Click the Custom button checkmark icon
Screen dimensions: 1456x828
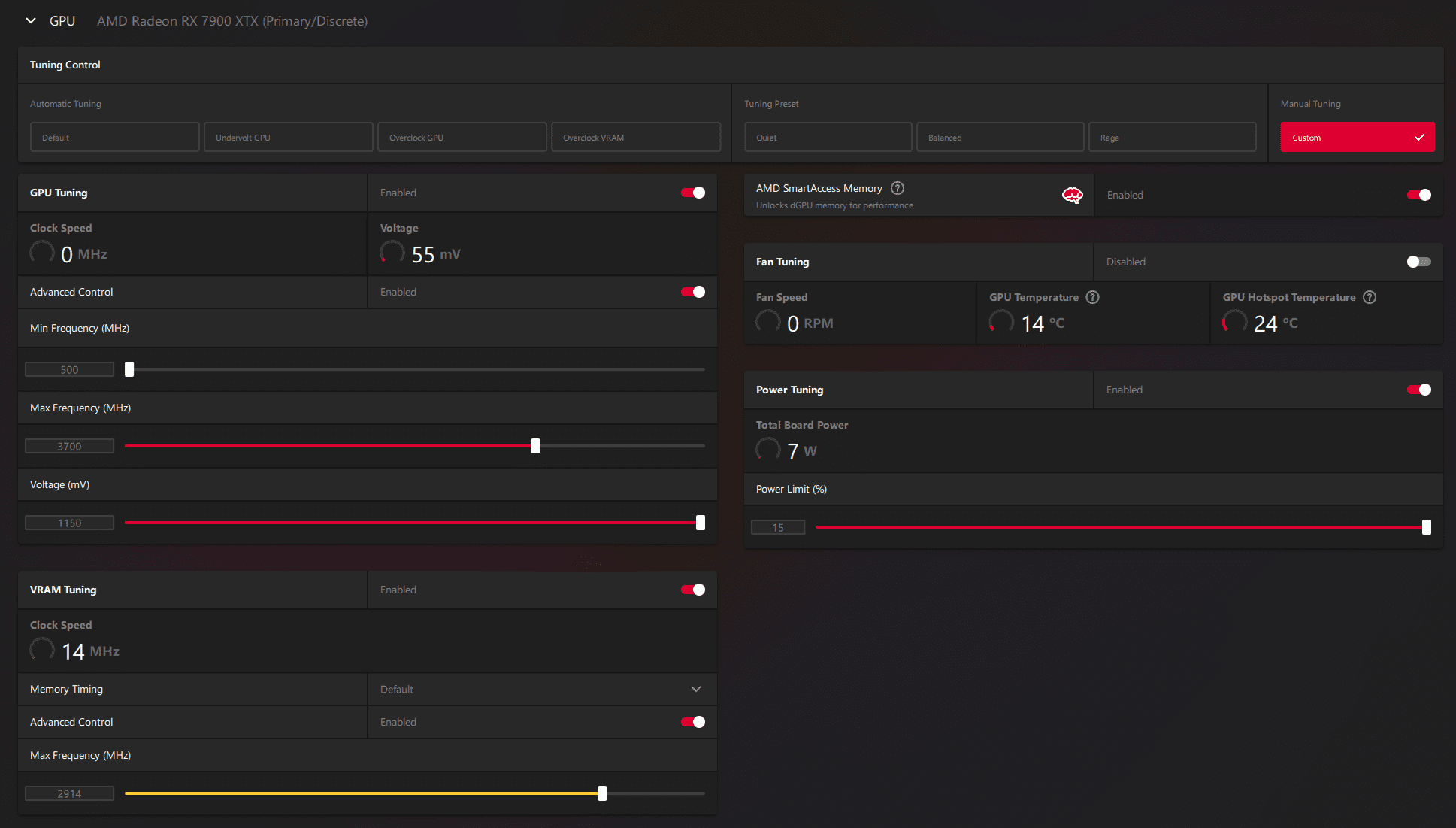coord(1419,138)
